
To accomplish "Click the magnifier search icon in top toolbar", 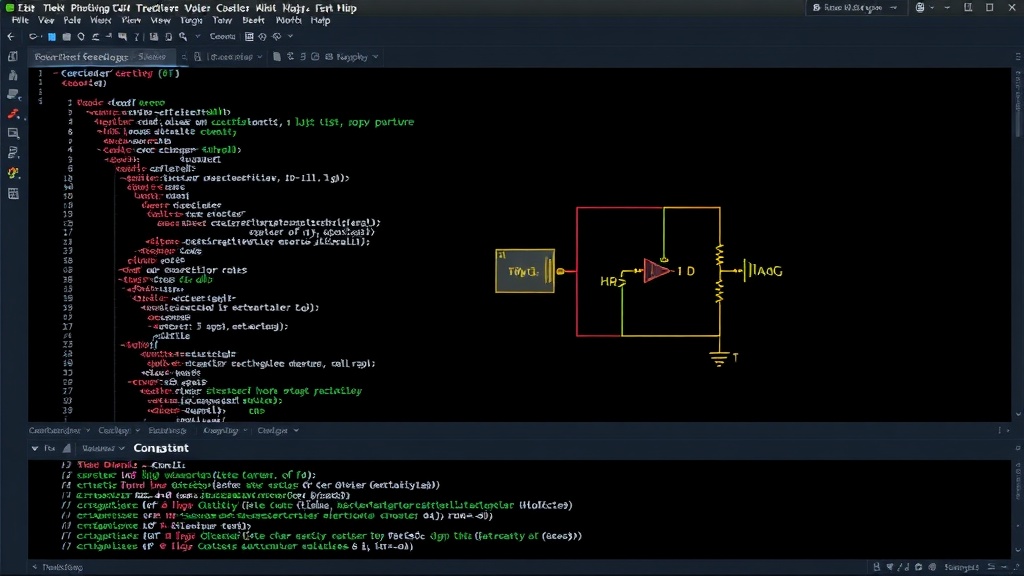I will (184, 37).
